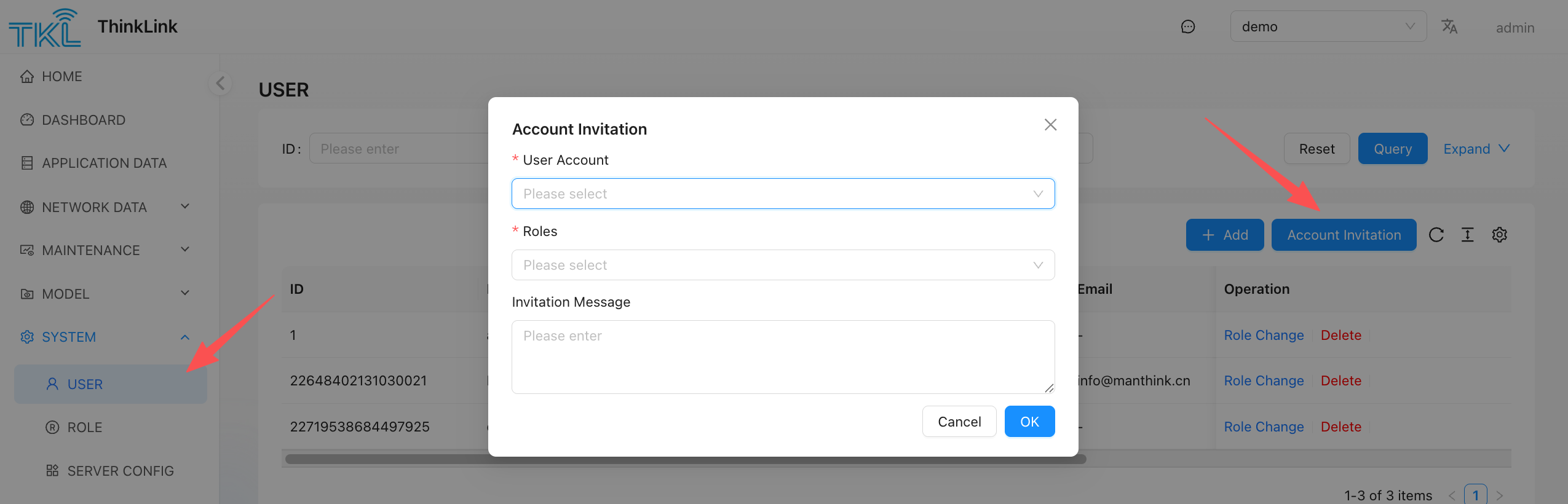Click the language translation icon
Viewport: 1568px width, 504px height.
pyautogui.click(x=1449, y=26)
